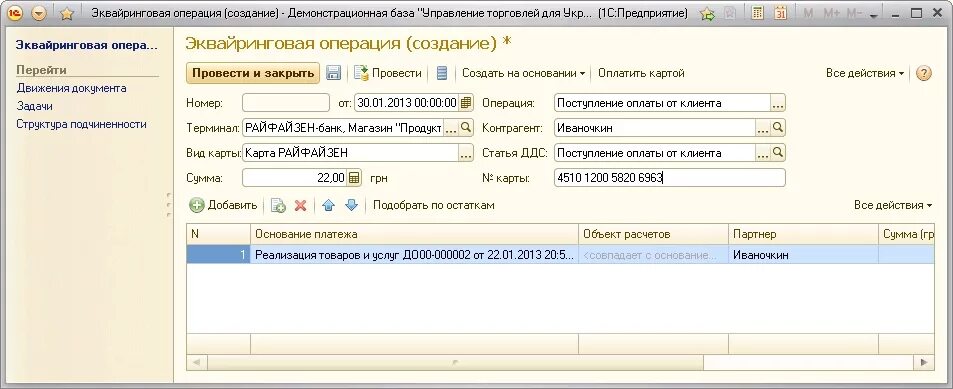Click Подобрать по остаткам button
Image resolution: width=953 pixels, height=389 pixels.
(x=434, y=205)
